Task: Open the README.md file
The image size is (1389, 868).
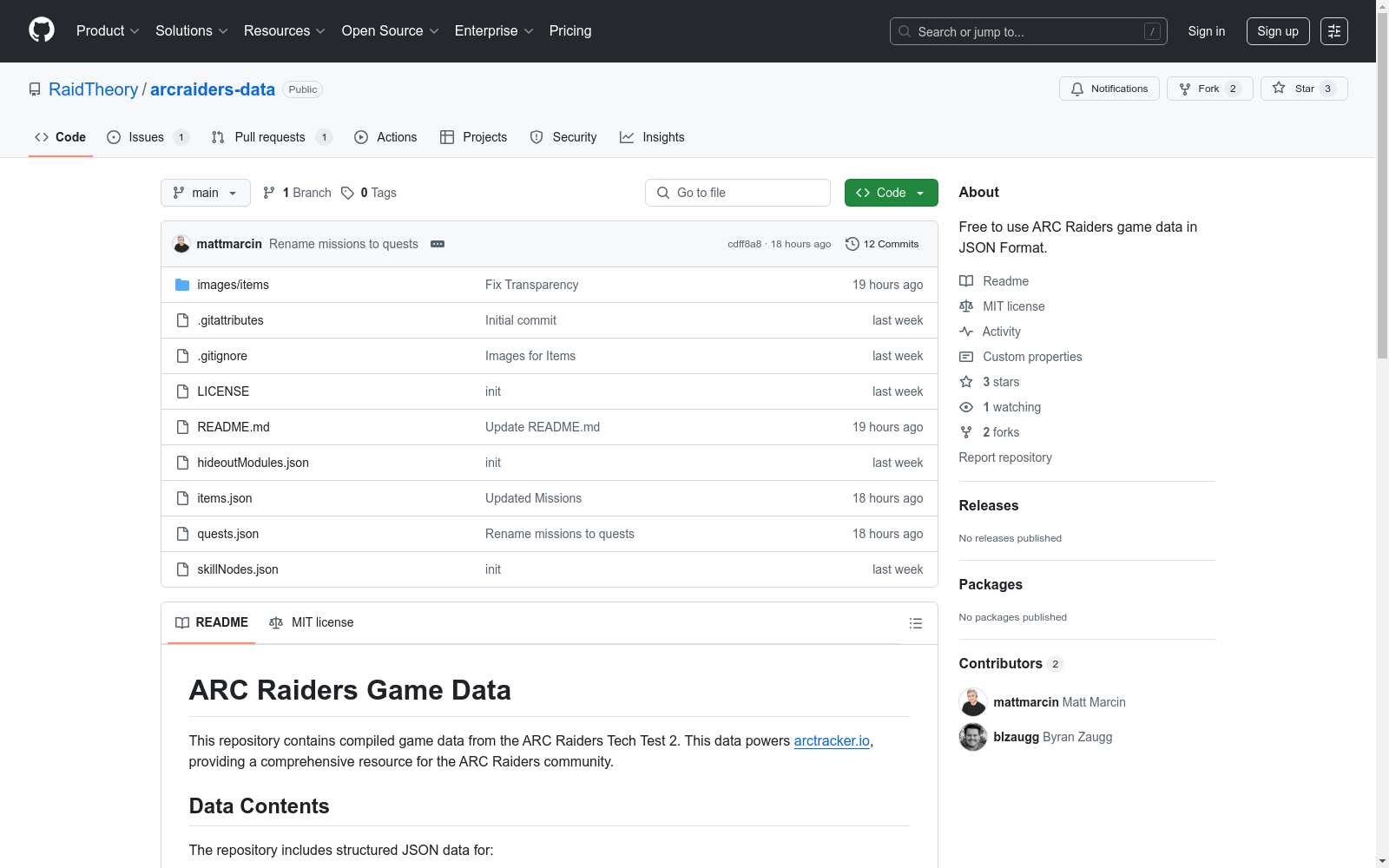Action: tap(234, 427)
